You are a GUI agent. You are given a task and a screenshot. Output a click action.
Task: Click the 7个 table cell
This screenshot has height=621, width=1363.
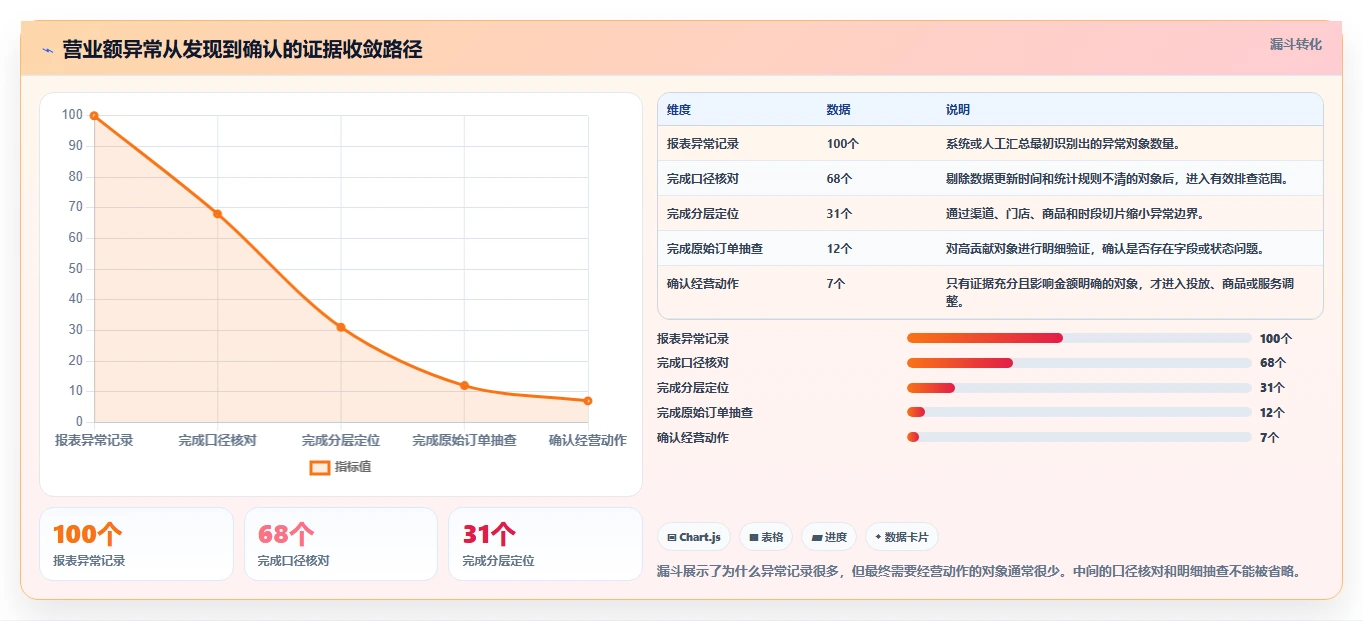point(836,284)
